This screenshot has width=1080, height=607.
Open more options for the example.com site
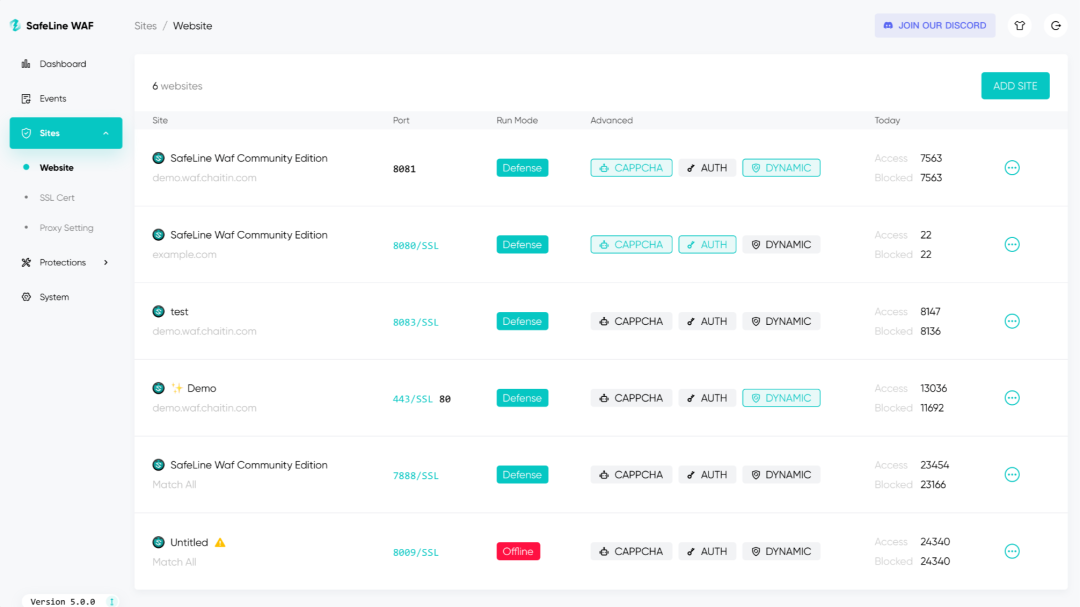1012,245
